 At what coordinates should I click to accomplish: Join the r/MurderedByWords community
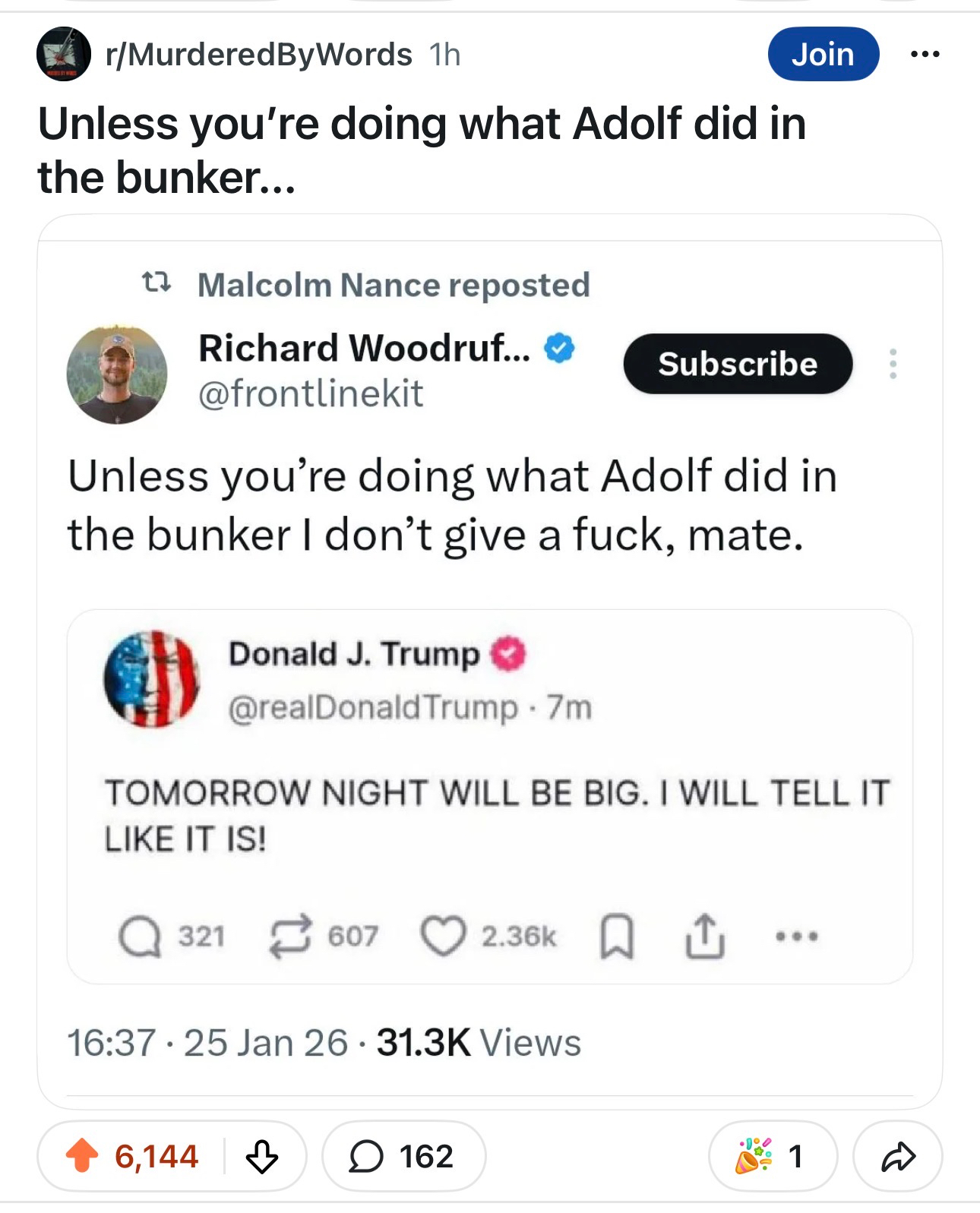point(823,54)
